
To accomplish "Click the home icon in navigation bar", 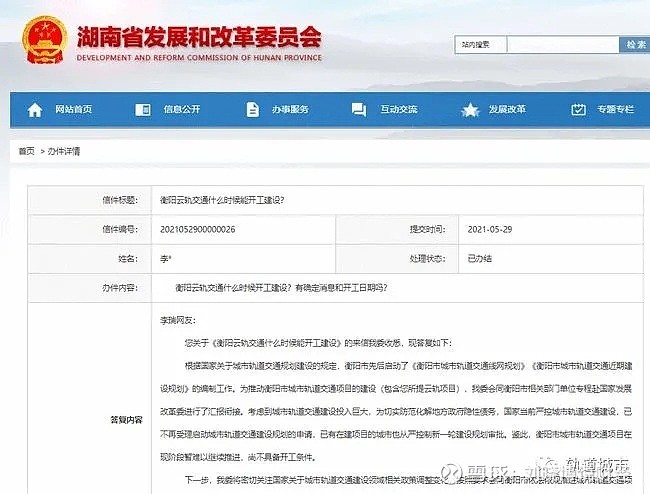I will 35,110.
